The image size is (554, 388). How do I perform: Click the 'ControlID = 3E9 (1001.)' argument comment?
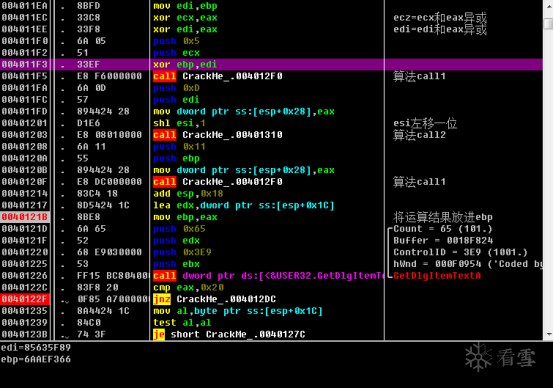(460, 252)
